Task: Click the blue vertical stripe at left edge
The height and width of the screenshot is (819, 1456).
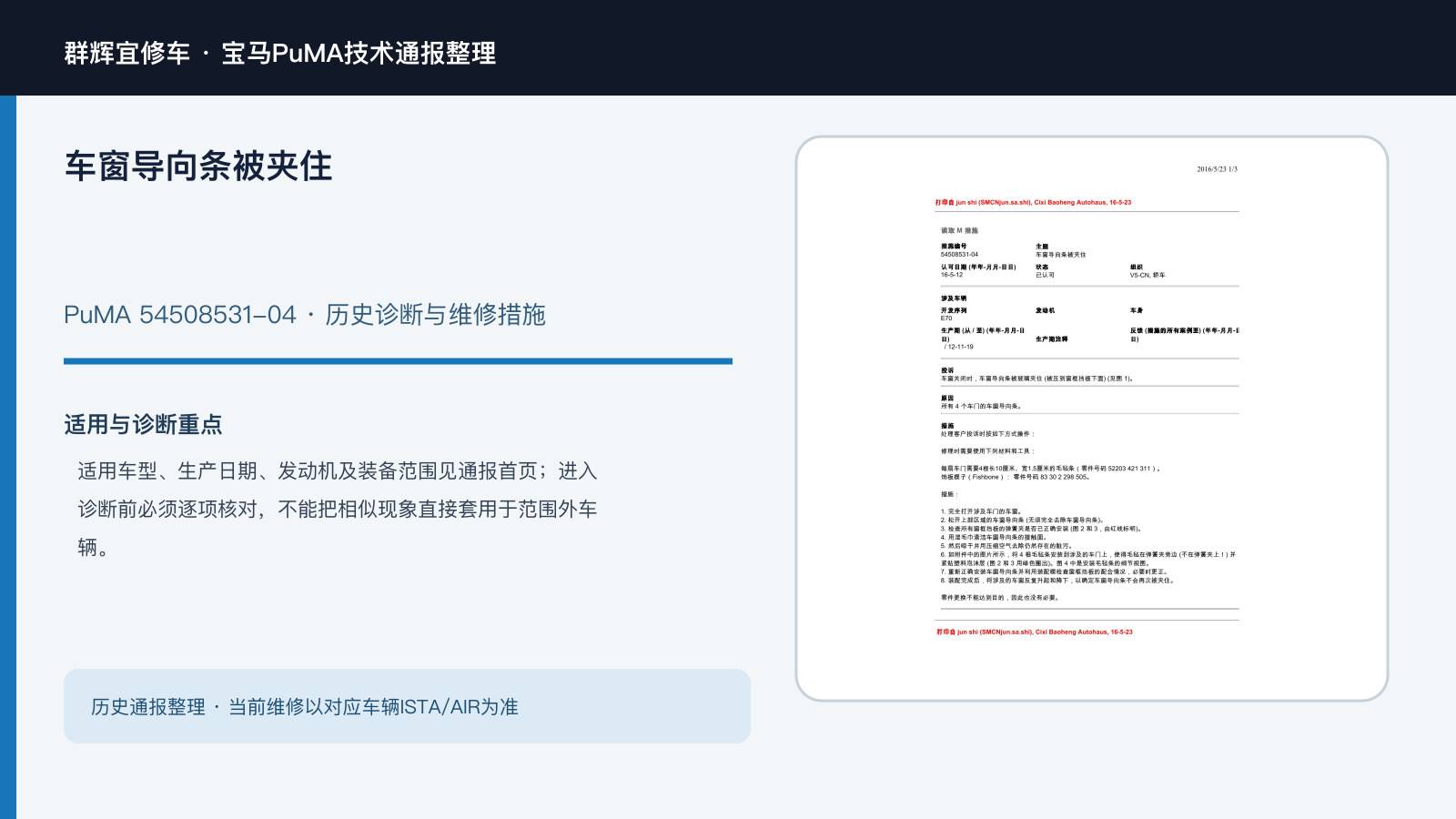Action: tap(8, 457)
